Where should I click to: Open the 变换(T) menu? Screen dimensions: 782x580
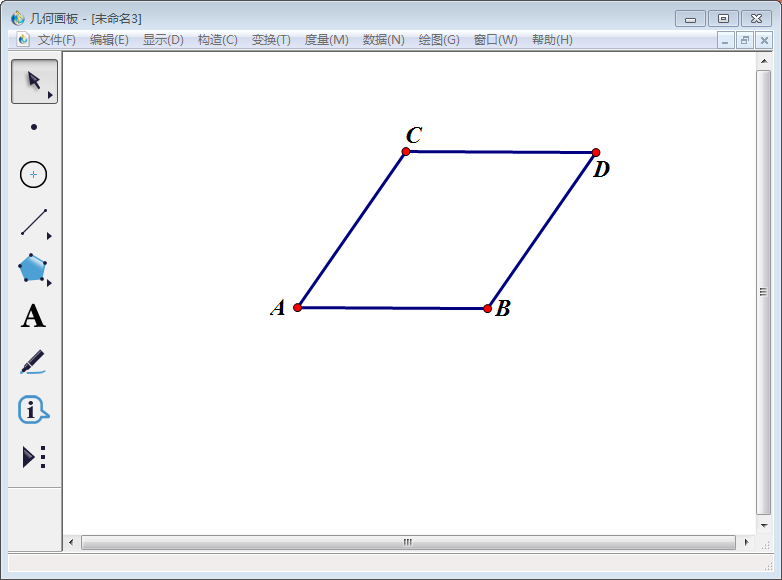point(271,40)
